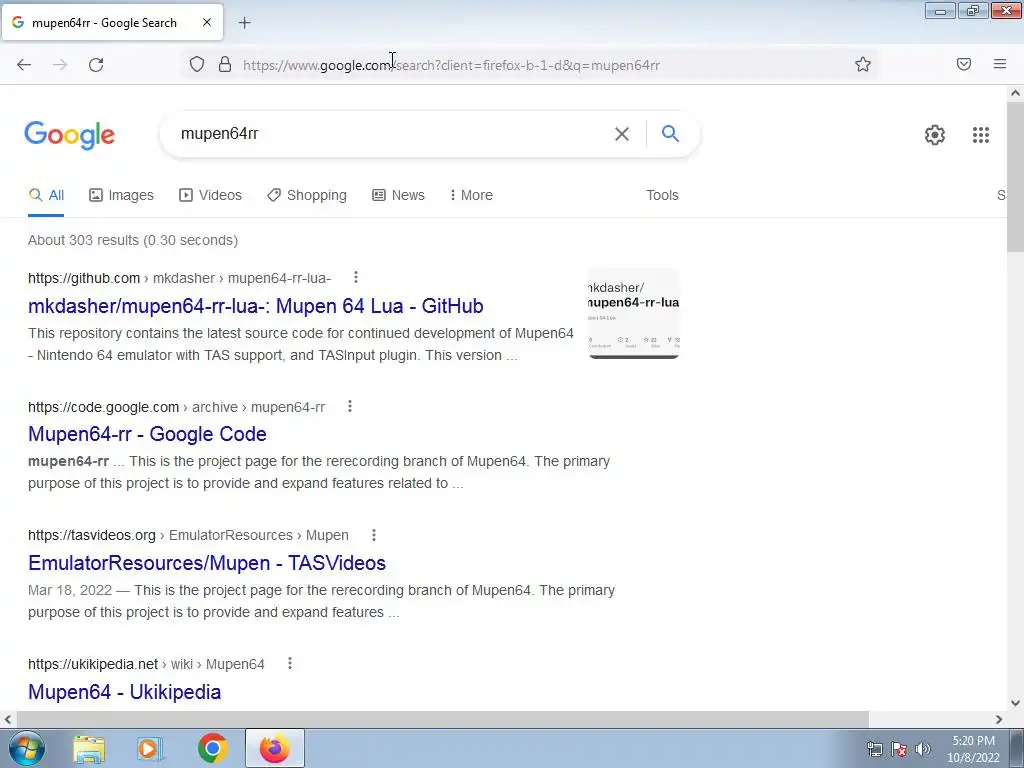Open the tracking protection shield

pos(197,65)
